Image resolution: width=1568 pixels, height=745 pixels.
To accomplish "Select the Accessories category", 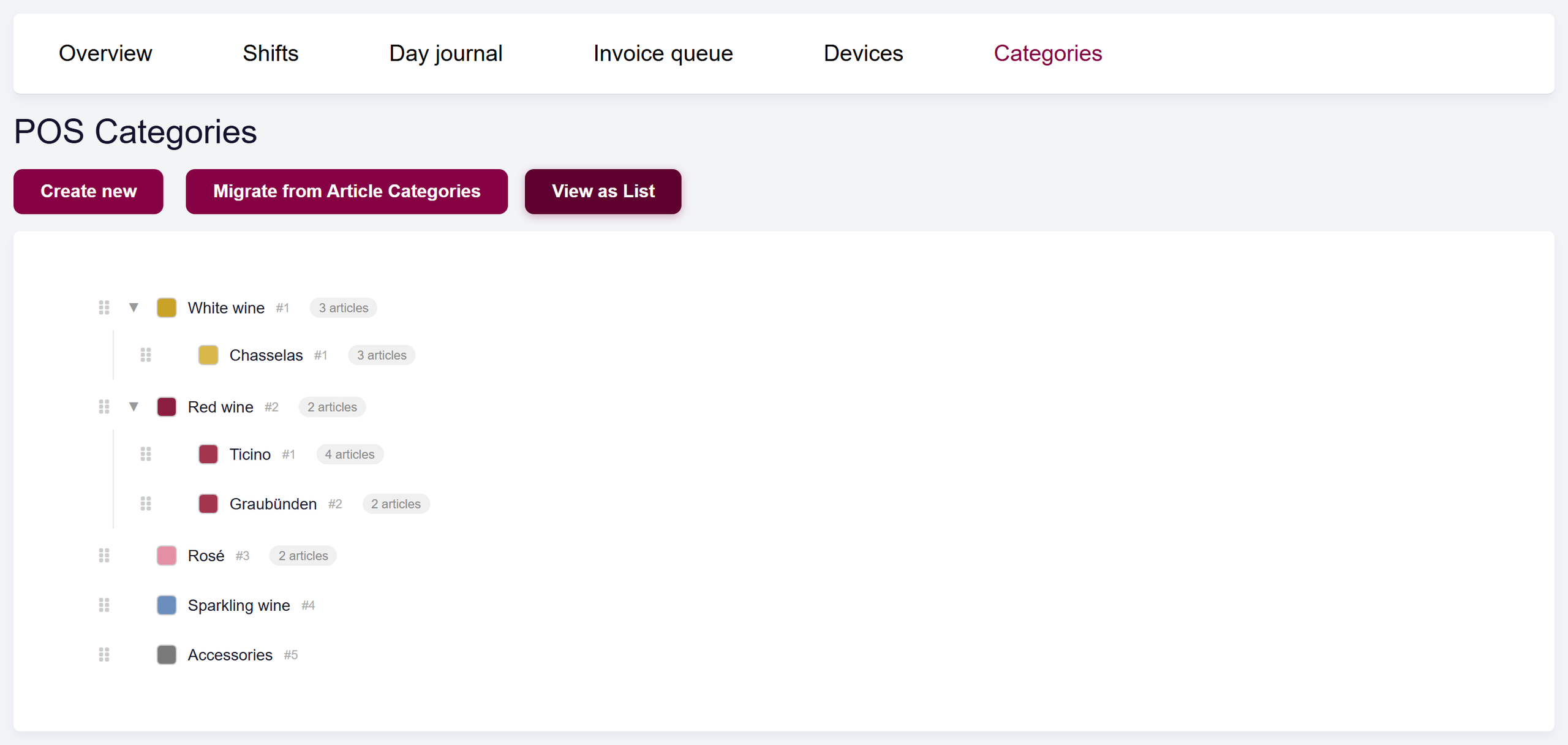I will coord(230,655).
